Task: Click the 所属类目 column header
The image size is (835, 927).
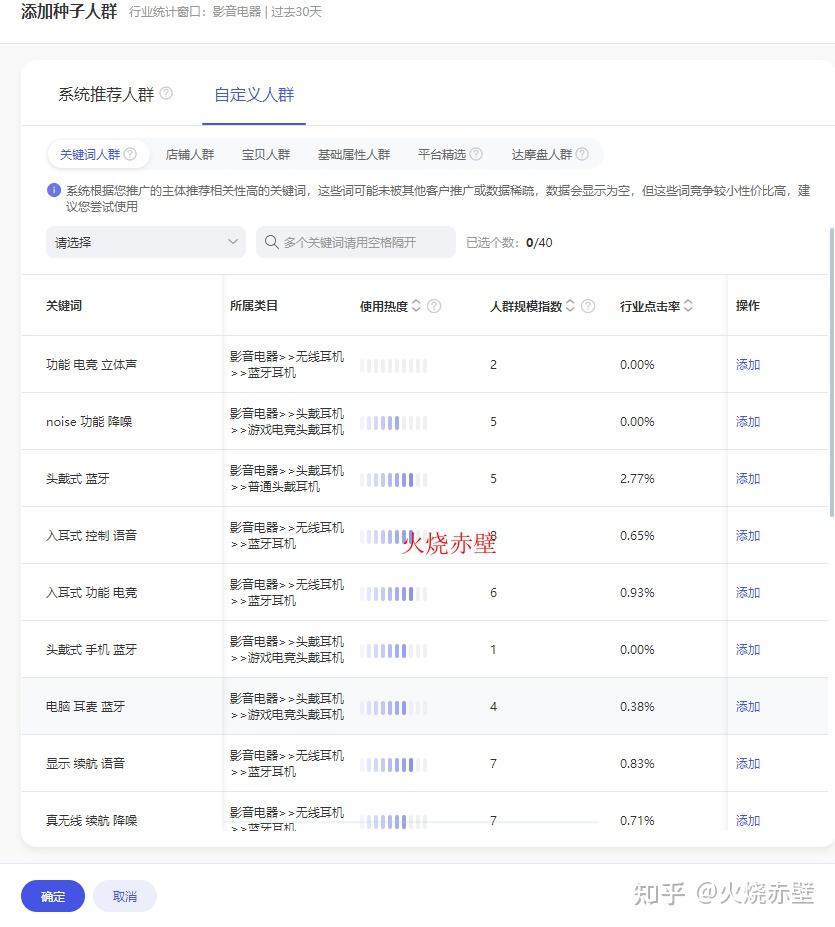Action: 254,306
